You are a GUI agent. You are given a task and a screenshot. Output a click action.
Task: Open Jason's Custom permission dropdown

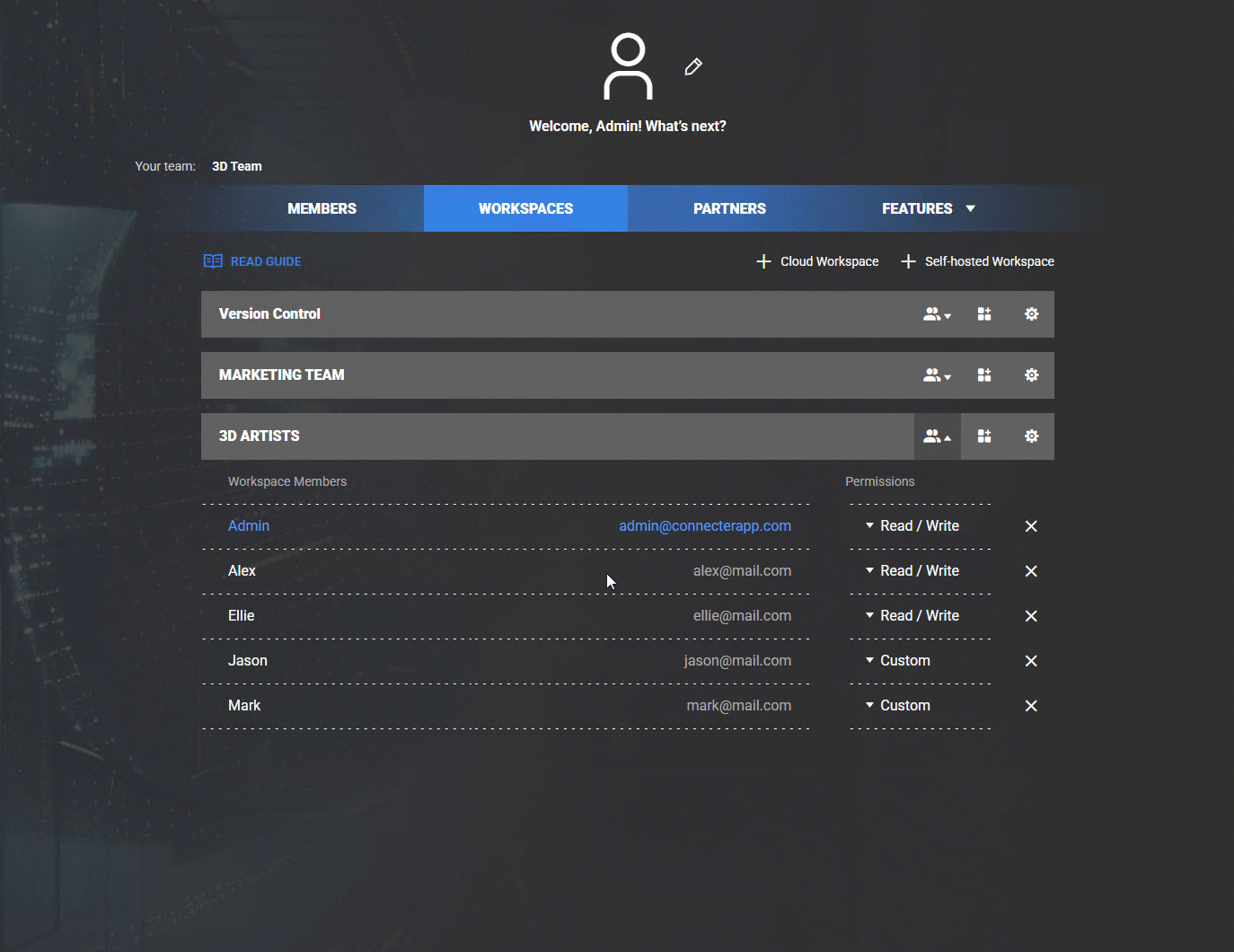click(x=898, y=661)
